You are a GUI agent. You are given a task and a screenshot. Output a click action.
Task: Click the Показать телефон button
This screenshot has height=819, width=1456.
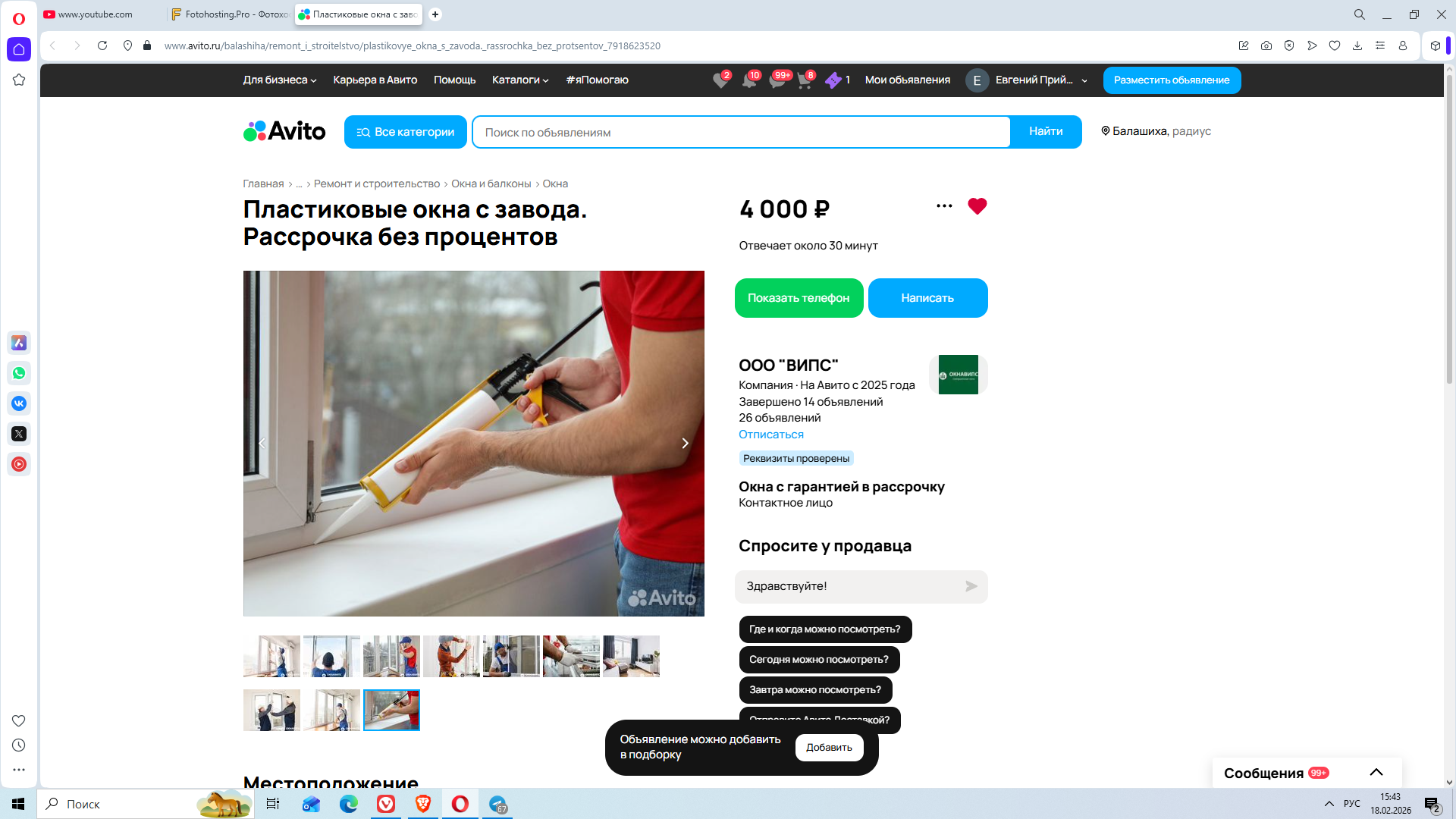tap(799, 298)
